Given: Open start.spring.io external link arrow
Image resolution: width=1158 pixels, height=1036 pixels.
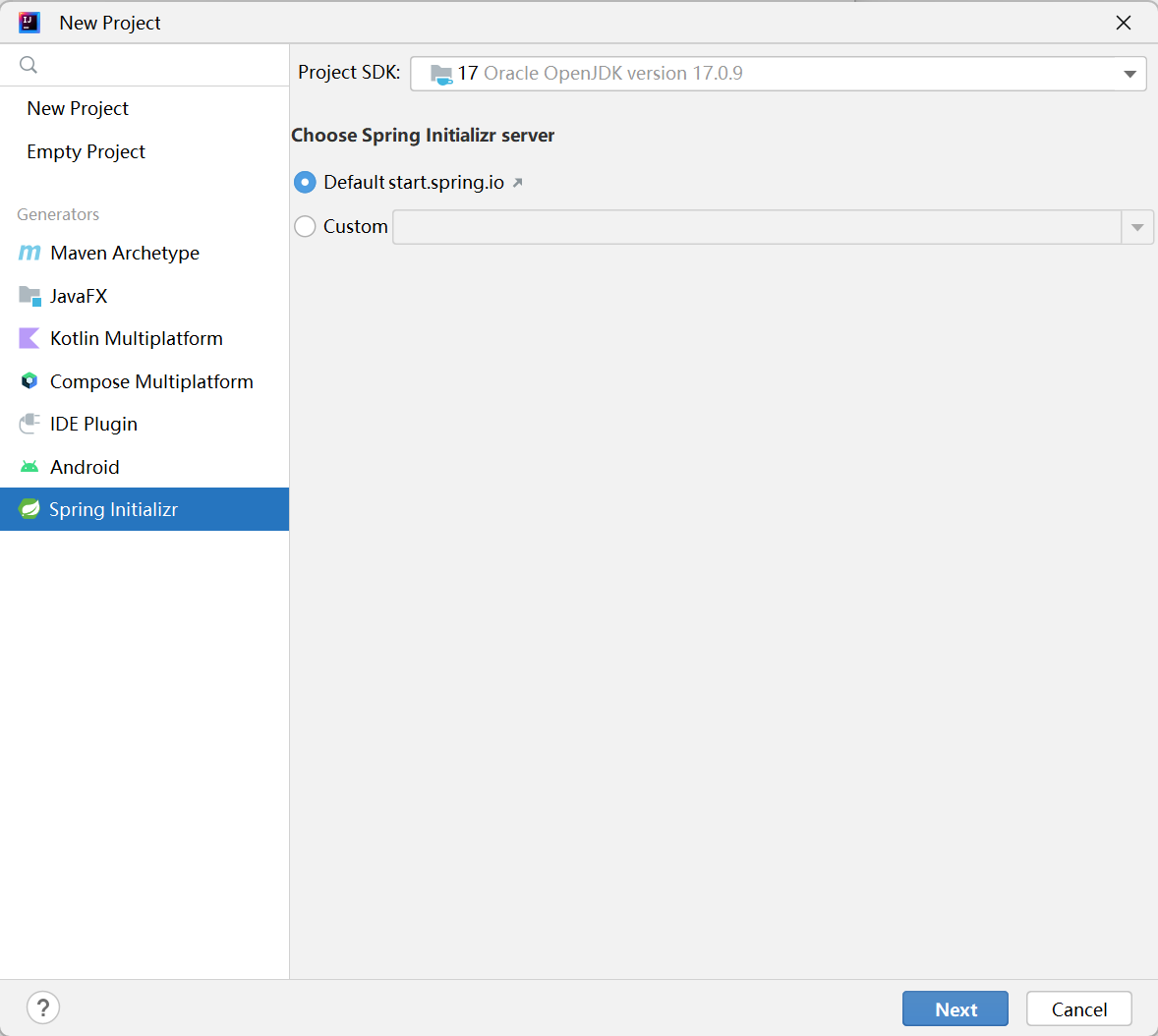Looking at the screenshot, I should (518, 183).
